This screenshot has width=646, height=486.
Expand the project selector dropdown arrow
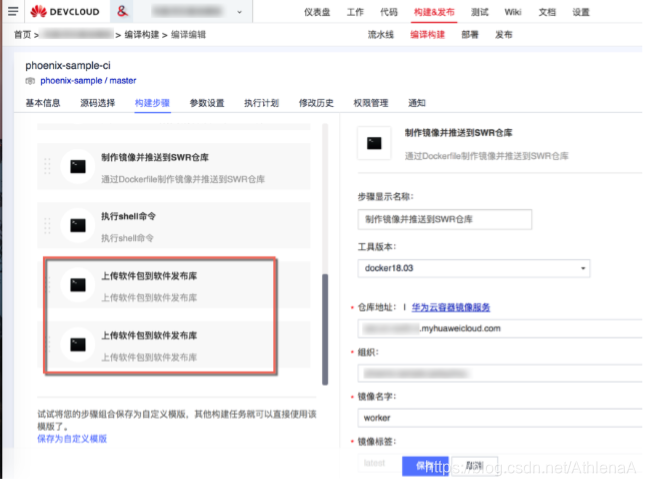click(239, 12)
